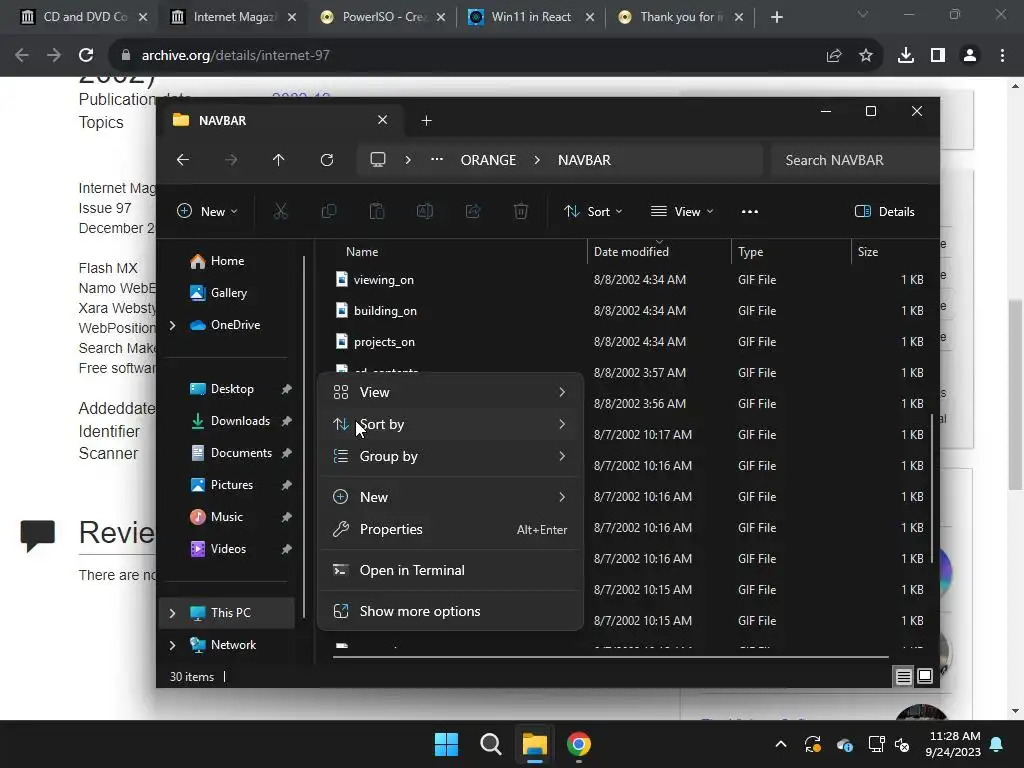
Task: Open the Windows Start menu
Action: (447, 744)
